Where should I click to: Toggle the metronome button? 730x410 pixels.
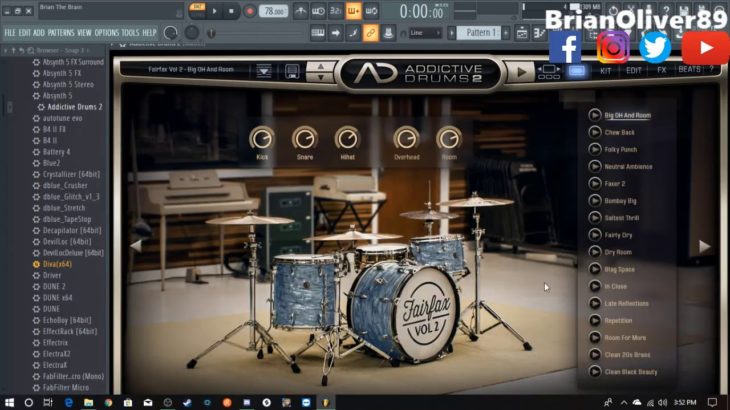click(x=301, y=11)
